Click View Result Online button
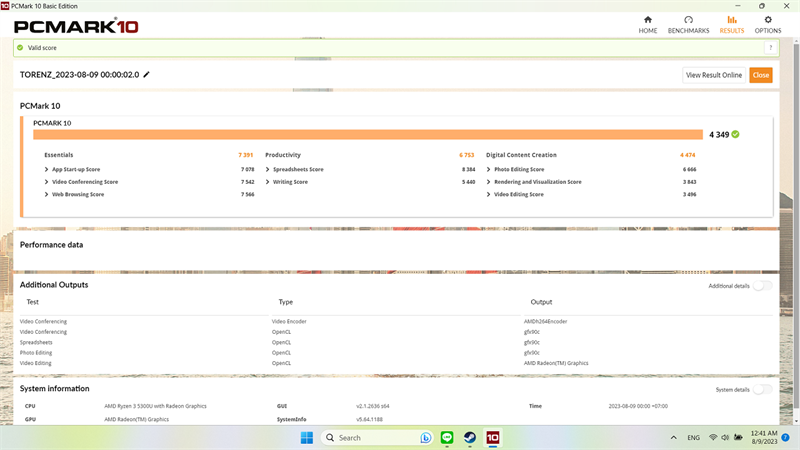800x450 pixels. pos(714,75)
